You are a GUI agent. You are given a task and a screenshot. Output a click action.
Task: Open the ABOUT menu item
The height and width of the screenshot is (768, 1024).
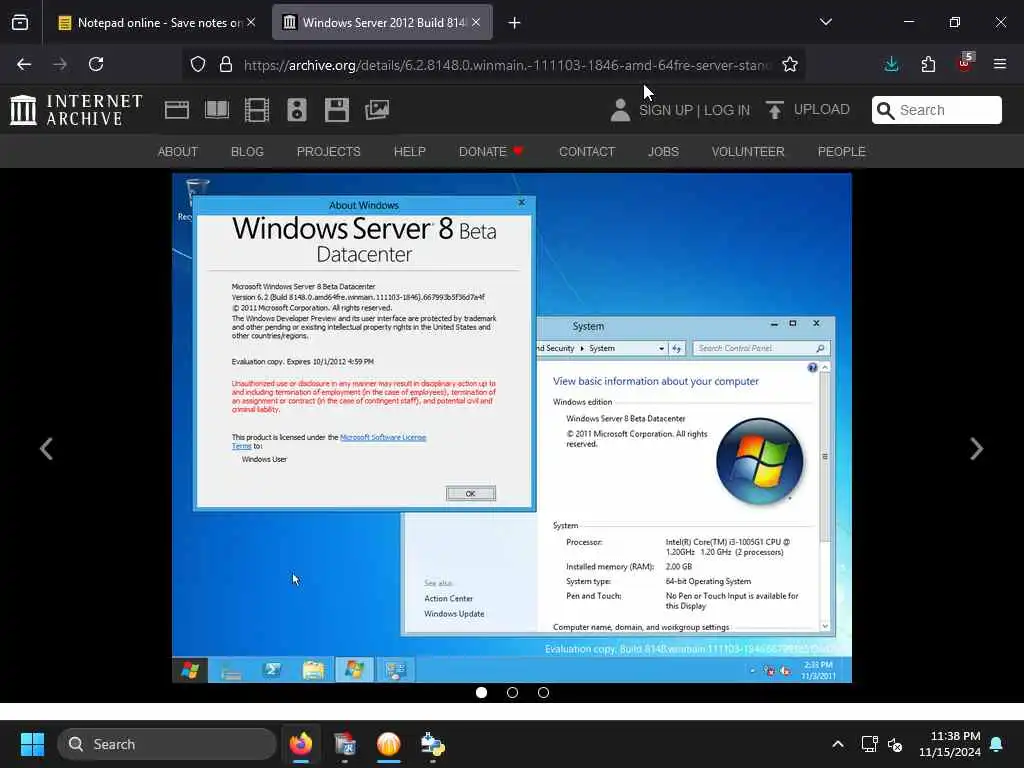click(x=178, y=152)
